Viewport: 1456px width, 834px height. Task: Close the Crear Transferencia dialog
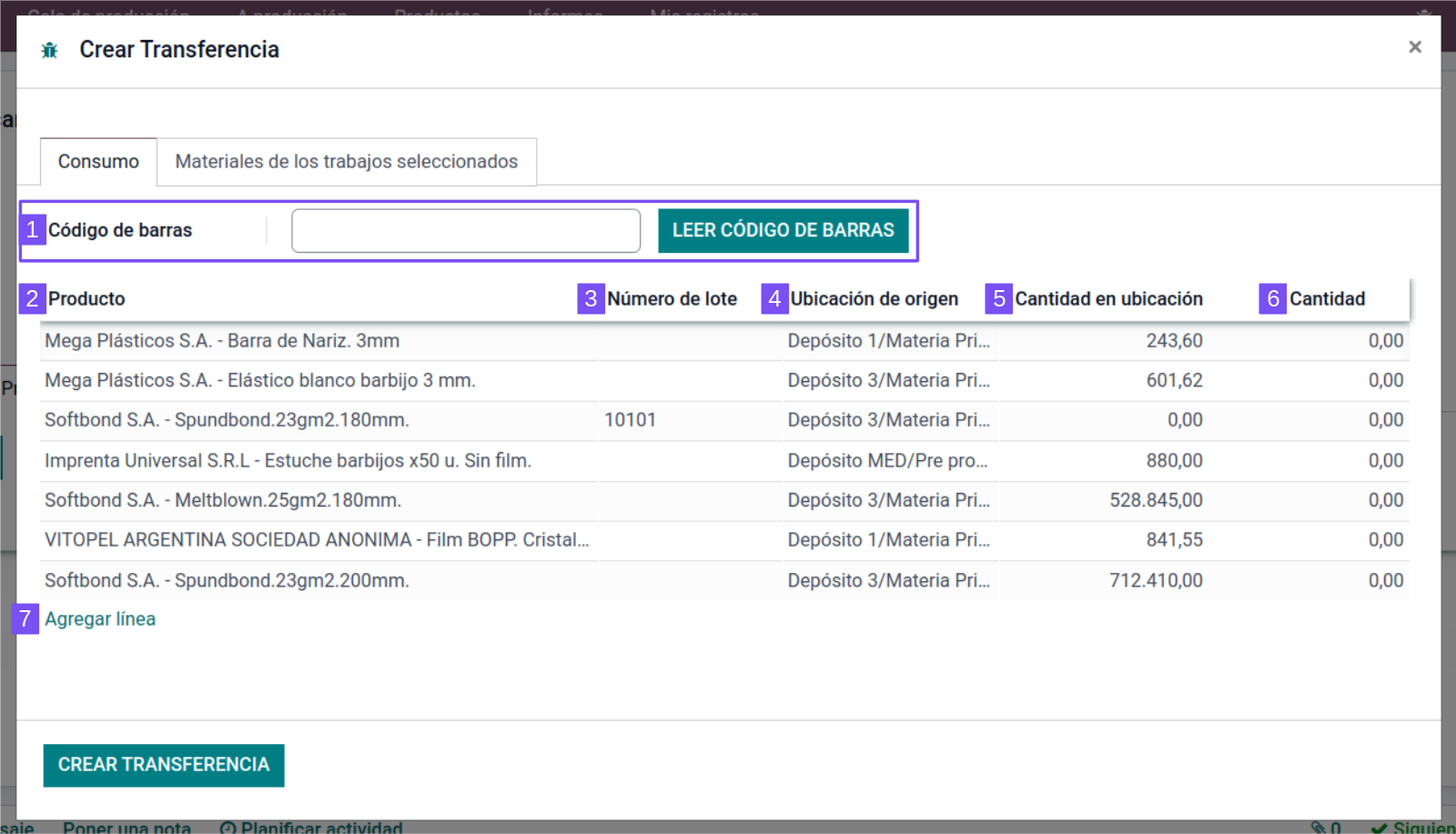[x=1414, y=47]
